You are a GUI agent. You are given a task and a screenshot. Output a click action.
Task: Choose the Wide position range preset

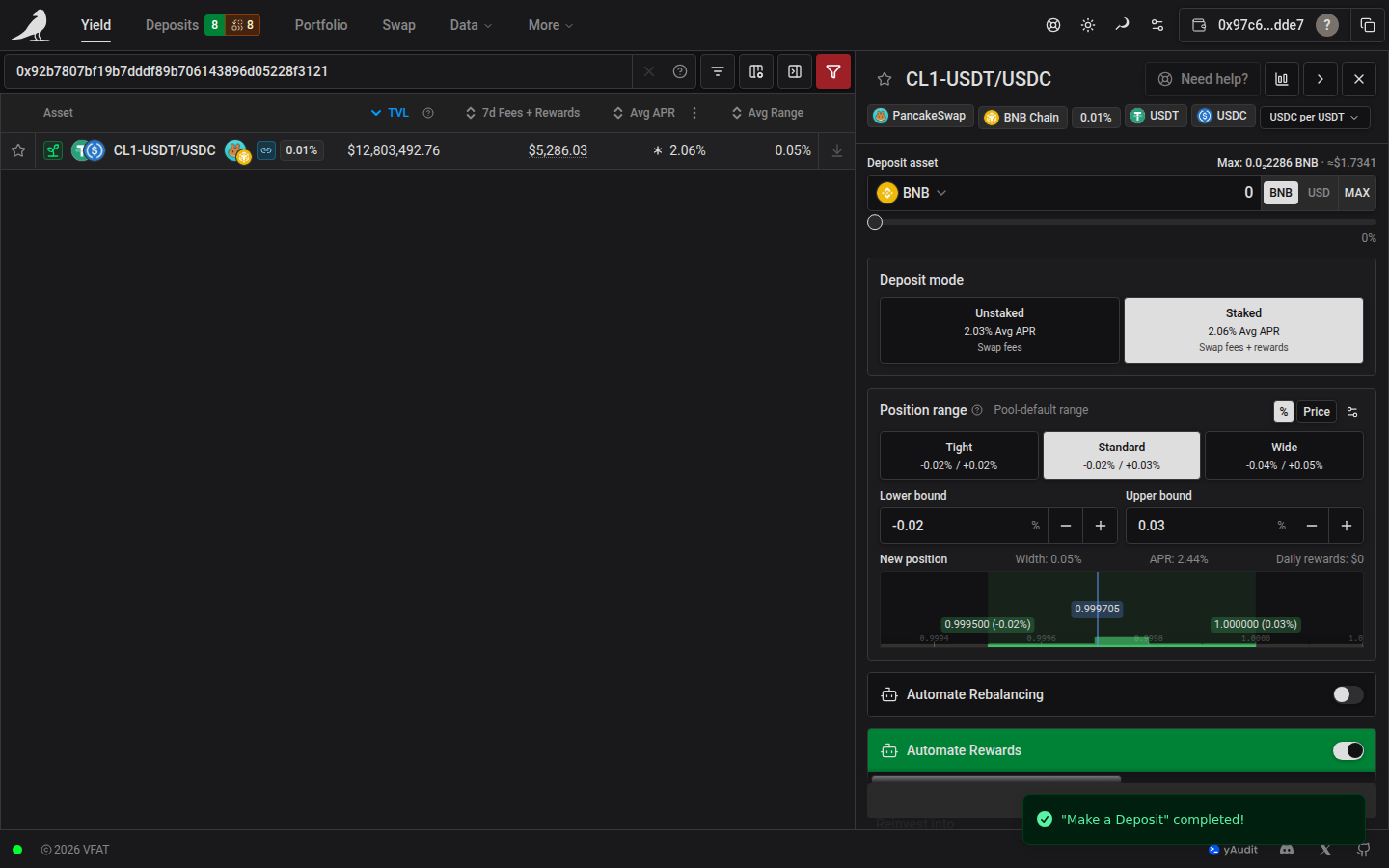tap(1284, 455)
